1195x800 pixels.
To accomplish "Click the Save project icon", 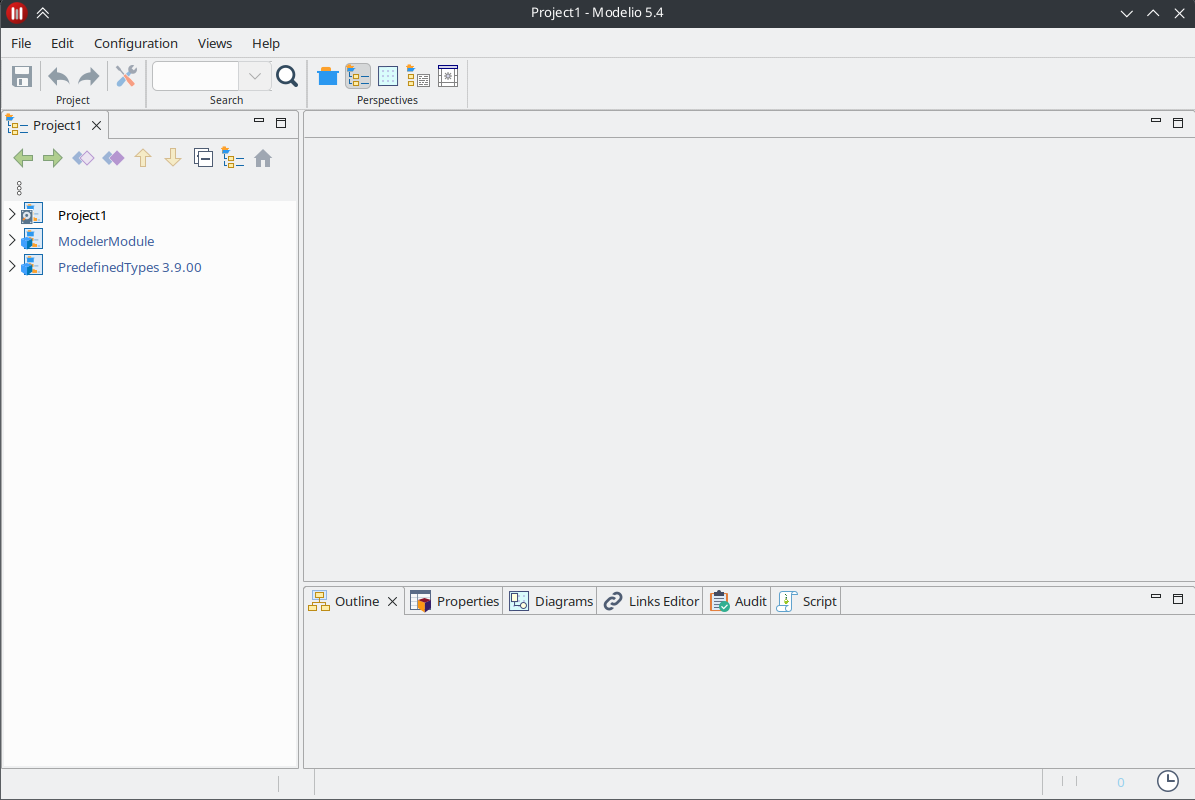I will [x=21, y=76].
